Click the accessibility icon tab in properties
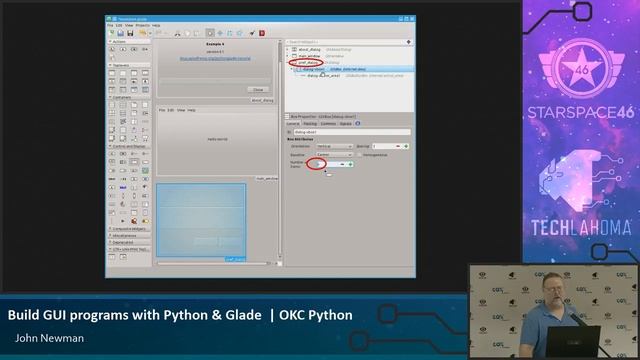 click(x=358, y=123)
